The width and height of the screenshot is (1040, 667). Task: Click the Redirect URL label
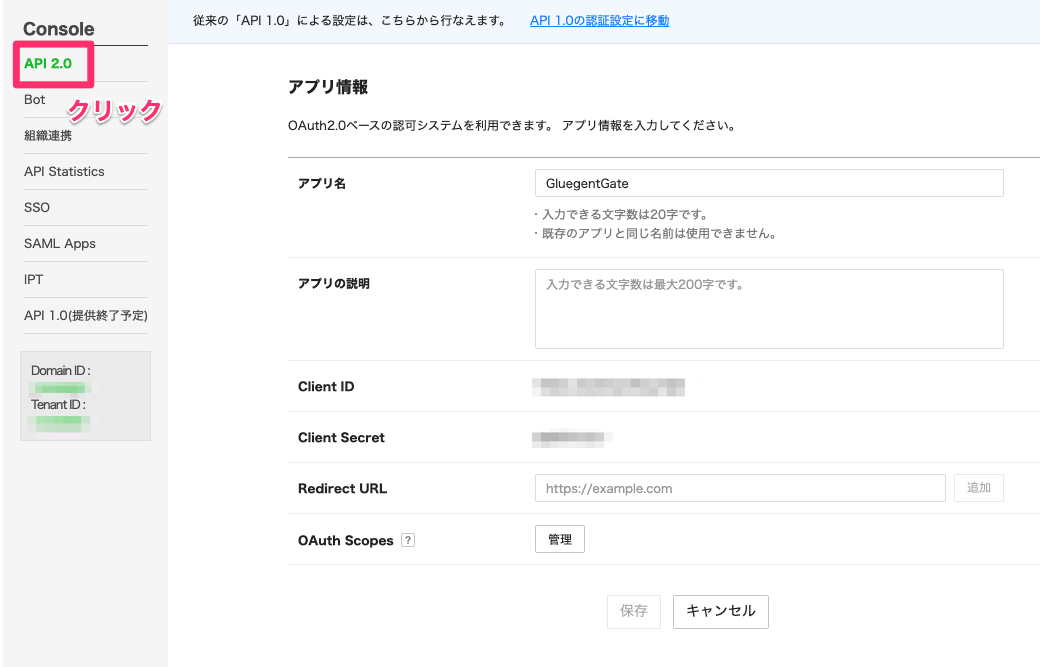point(342,489)
